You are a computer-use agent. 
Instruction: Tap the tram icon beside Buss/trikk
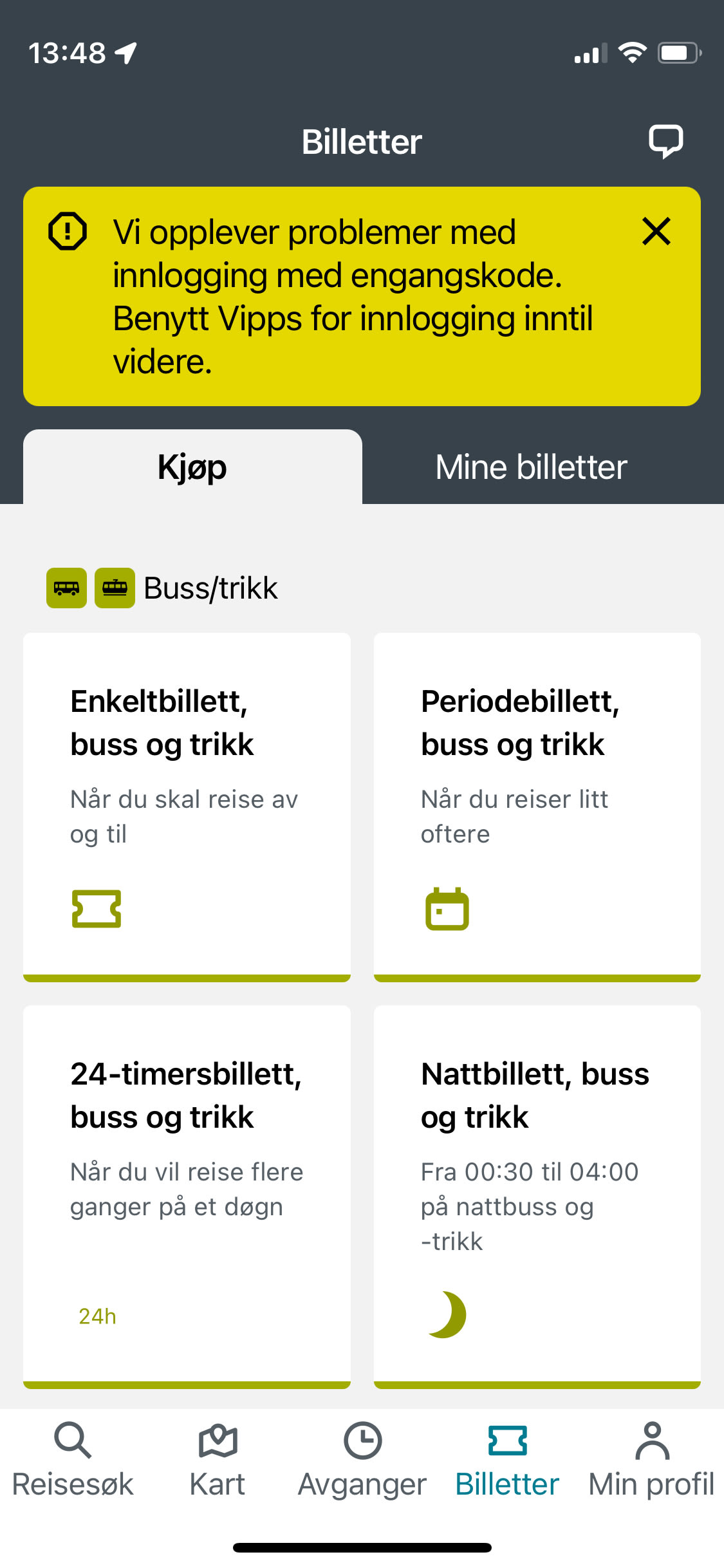[115, 588]
